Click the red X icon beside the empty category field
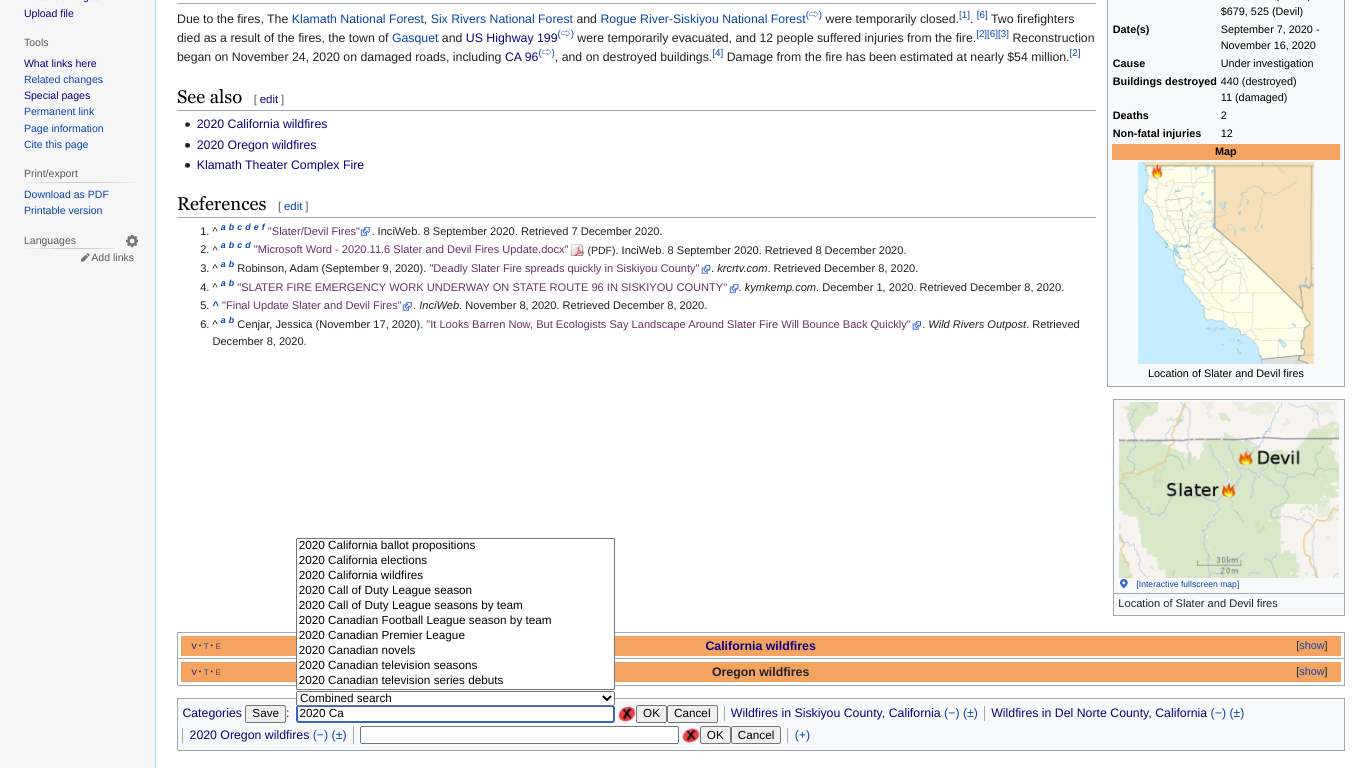 [690, 735]
